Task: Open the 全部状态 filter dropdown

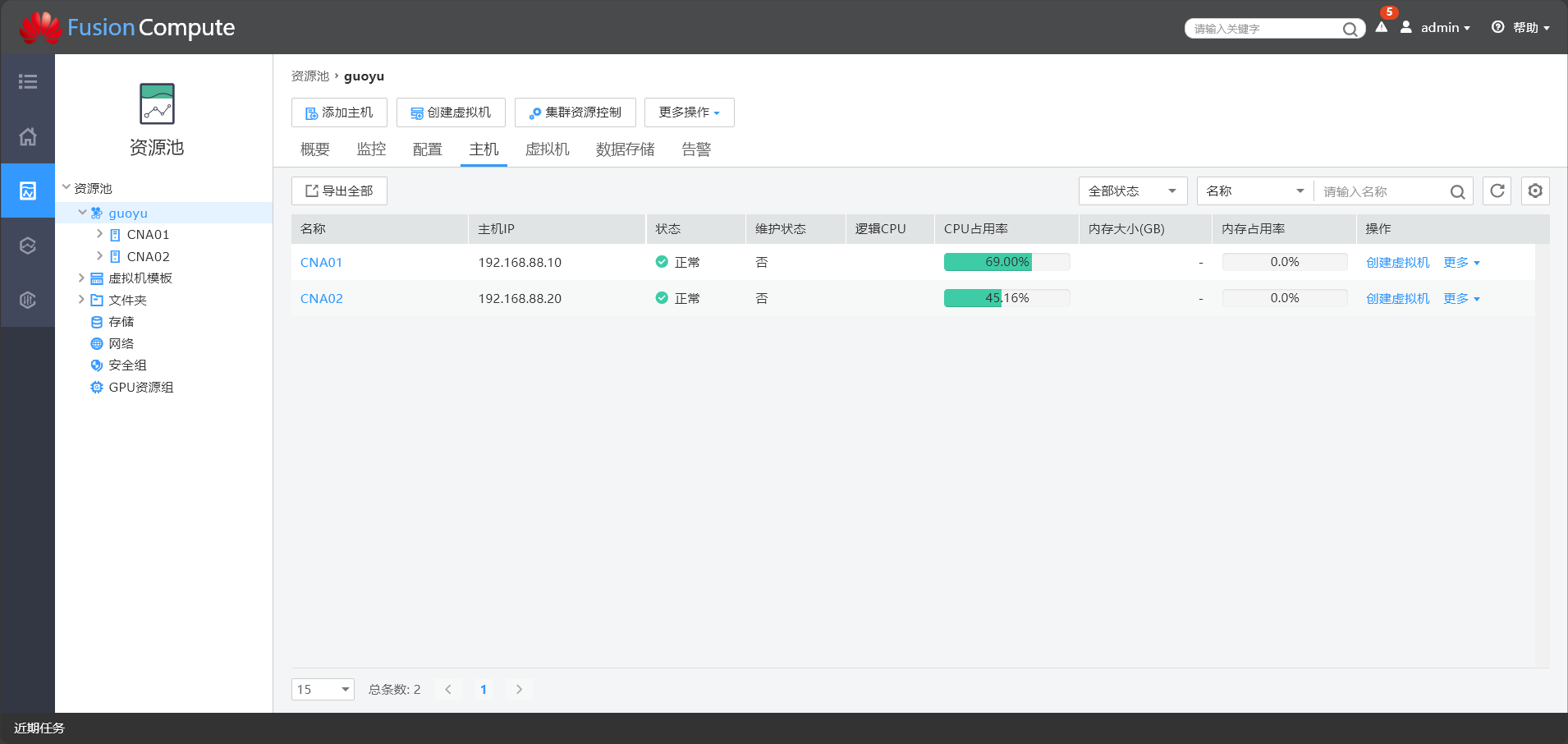Action: click(1133, 191)
